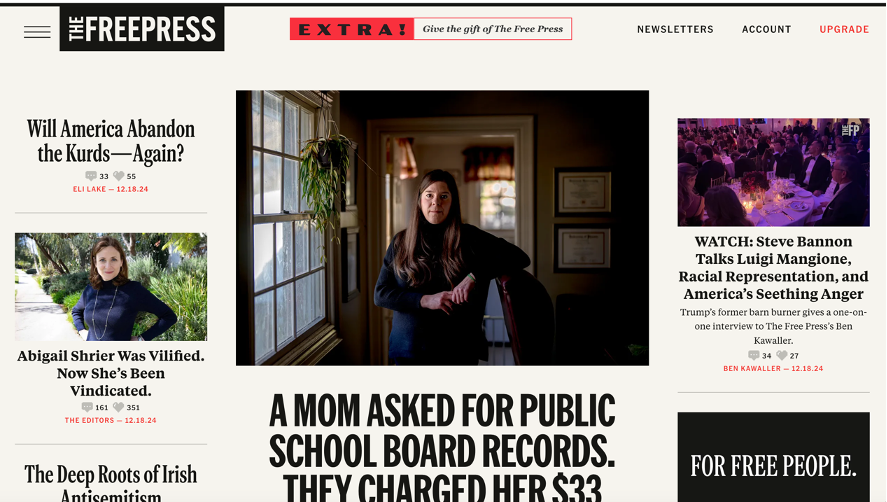Open 'Will America Abandon the Kurds' headline
The height and width of the screenshot is (502, 887).
click(111, 141)
